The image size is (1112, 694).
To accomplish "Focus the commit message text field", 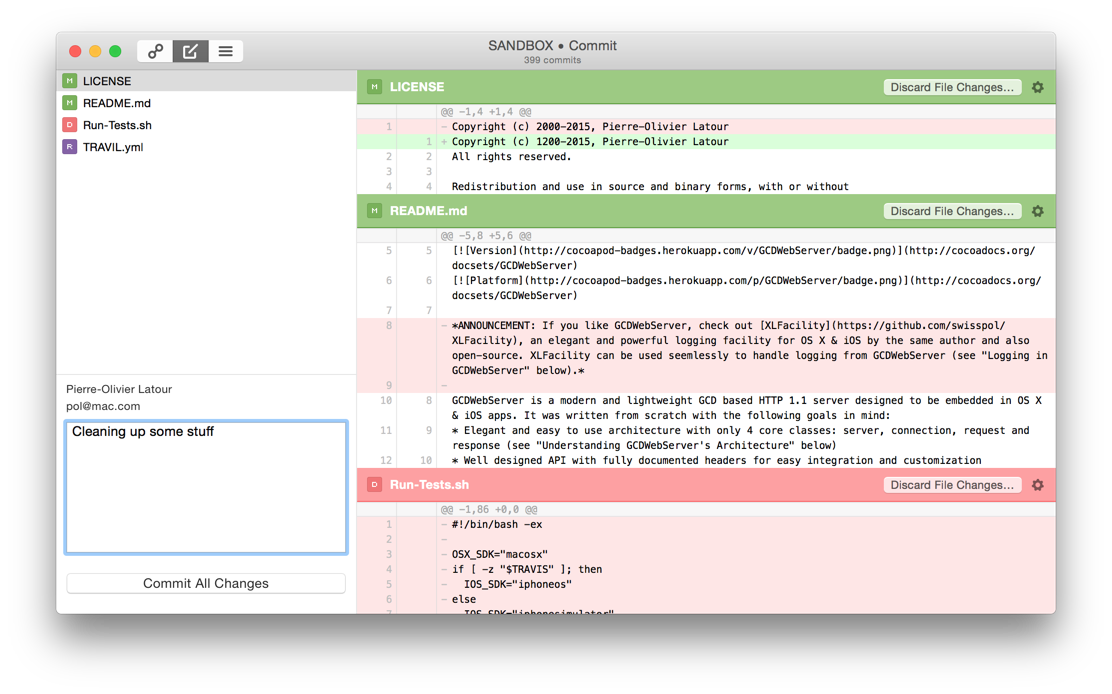I will click(206, 487).
